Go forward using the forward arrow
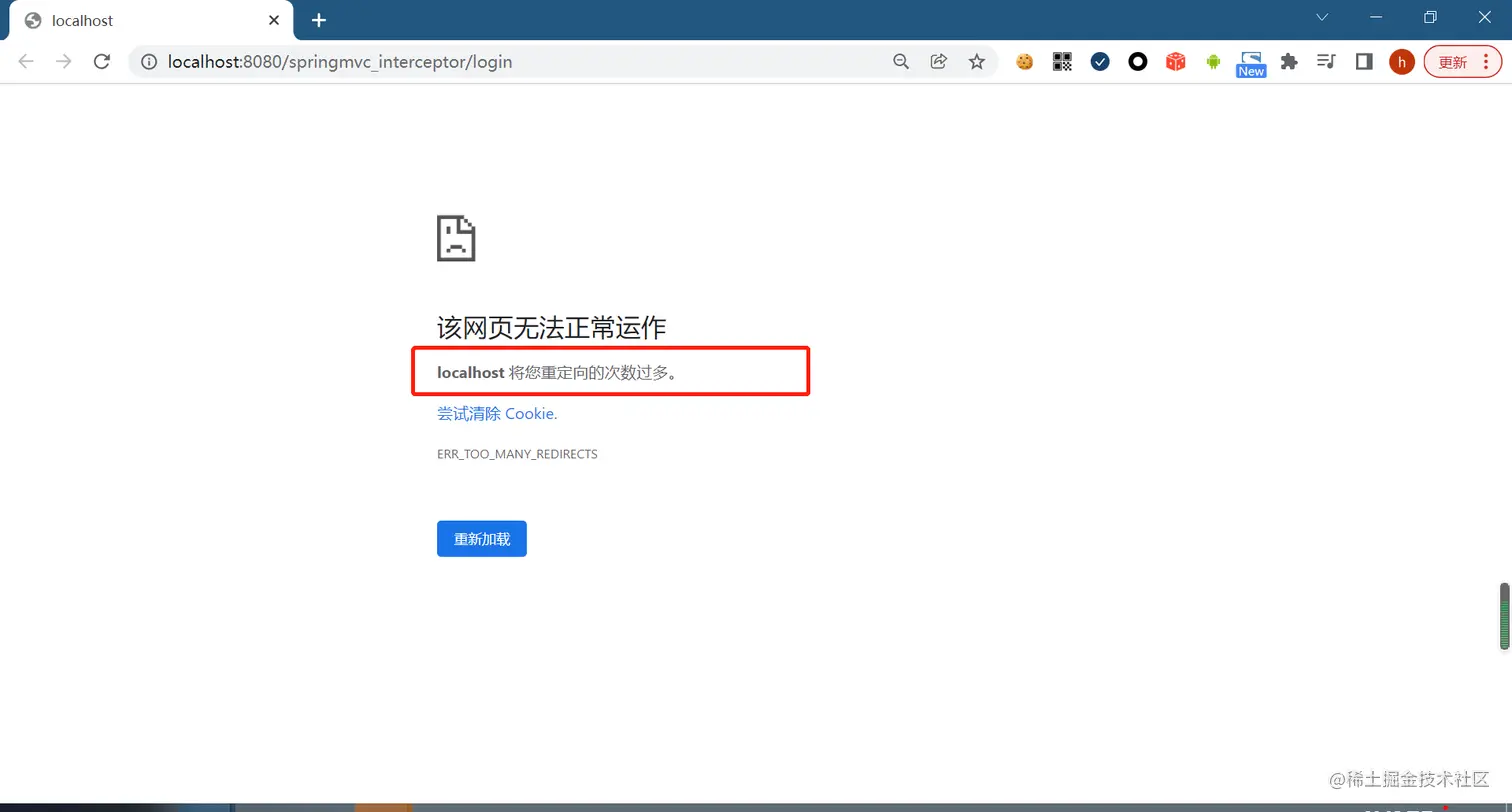The width and height of the screenshot is (1512, 812). coord(64,62)
